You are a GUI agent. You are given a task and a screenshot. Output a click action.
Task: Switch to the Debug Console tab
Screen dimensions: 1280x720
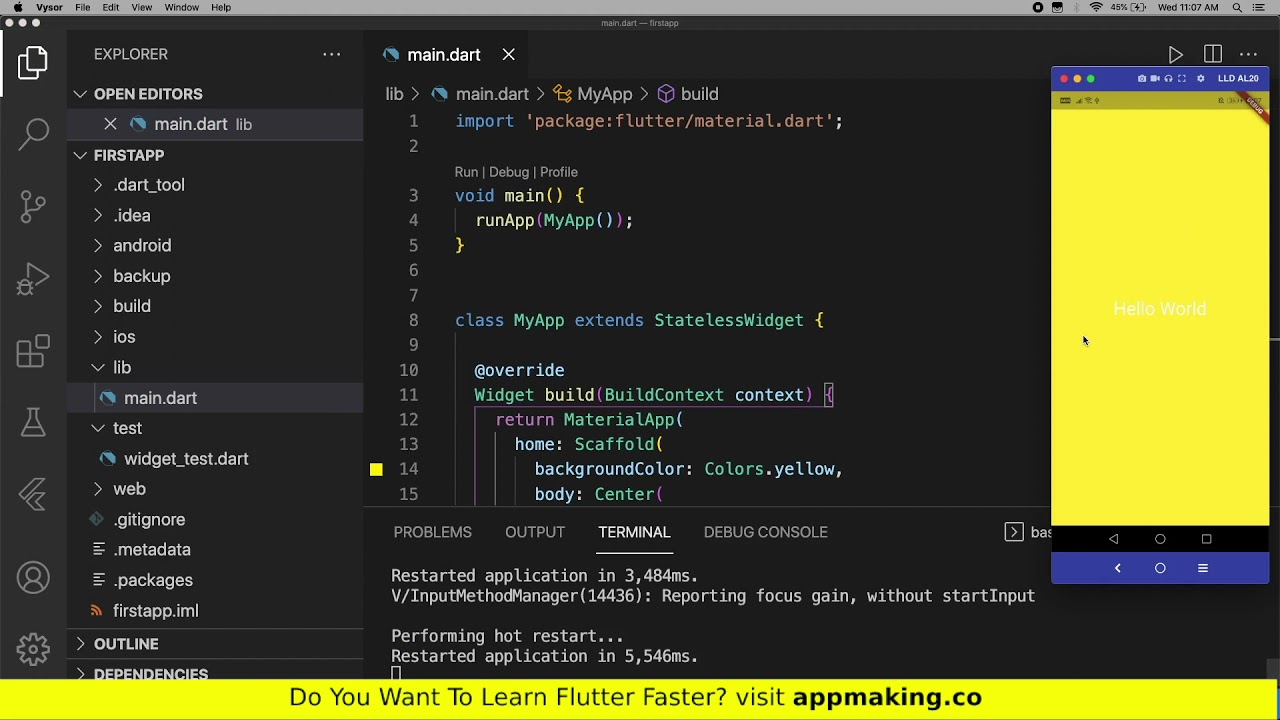coord(765,532)
